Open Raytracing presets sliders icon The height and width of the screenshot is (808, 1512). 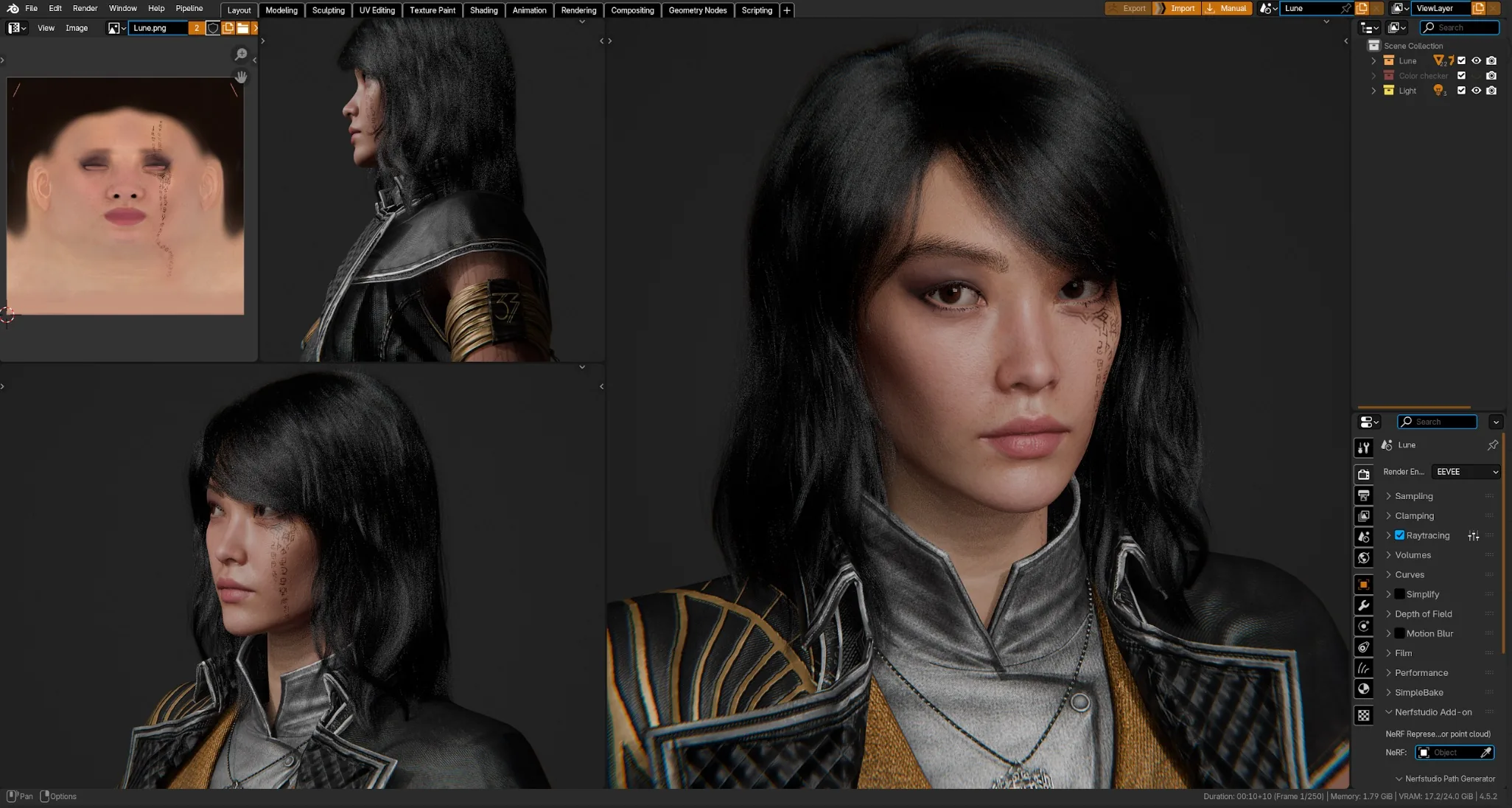(x=1474, y=536)
